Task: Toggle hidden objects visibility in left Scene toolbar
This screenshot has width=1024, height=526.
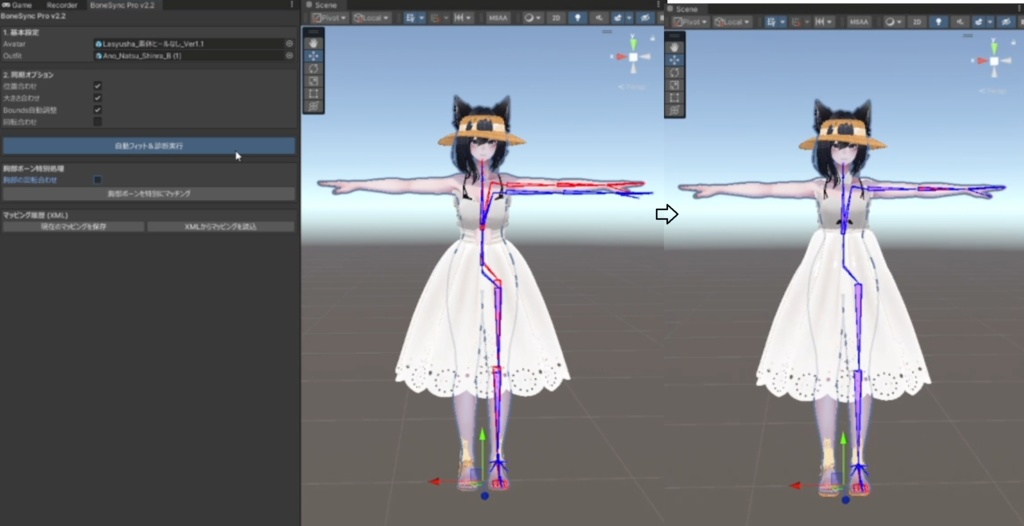Action: [x=645, y=18]
